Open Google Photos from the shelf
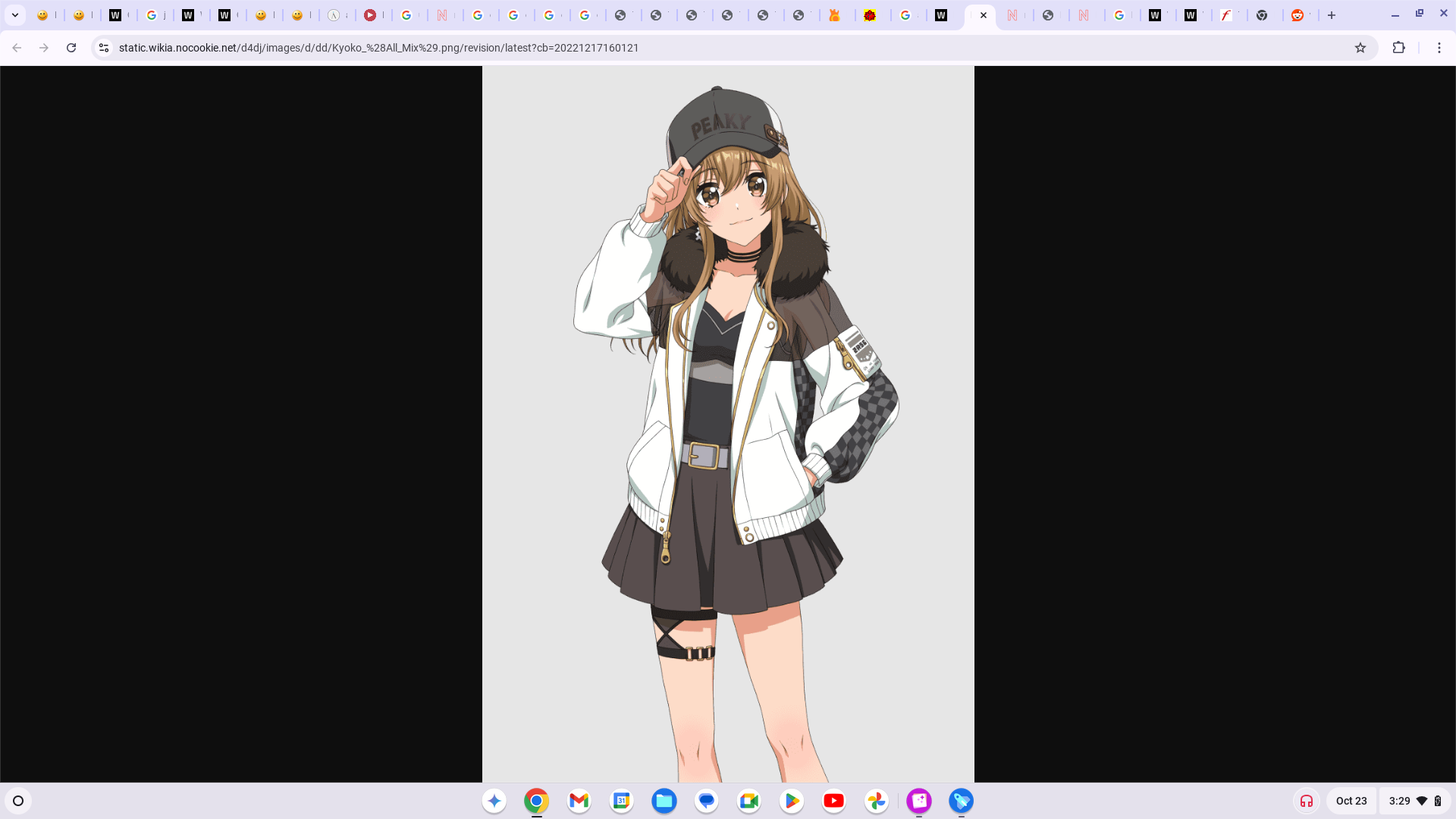 (877, 801)
